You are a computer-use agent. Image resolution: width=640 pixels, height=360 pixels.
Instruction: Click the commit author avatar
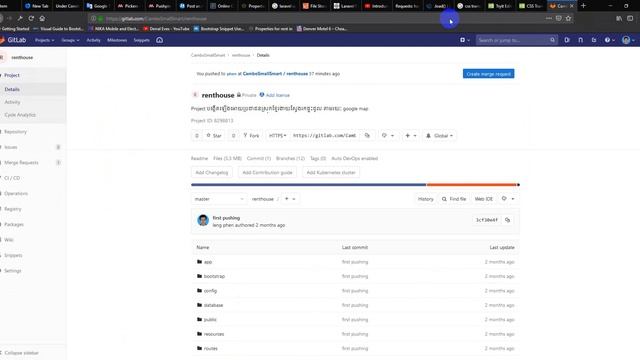pos(203,220)
